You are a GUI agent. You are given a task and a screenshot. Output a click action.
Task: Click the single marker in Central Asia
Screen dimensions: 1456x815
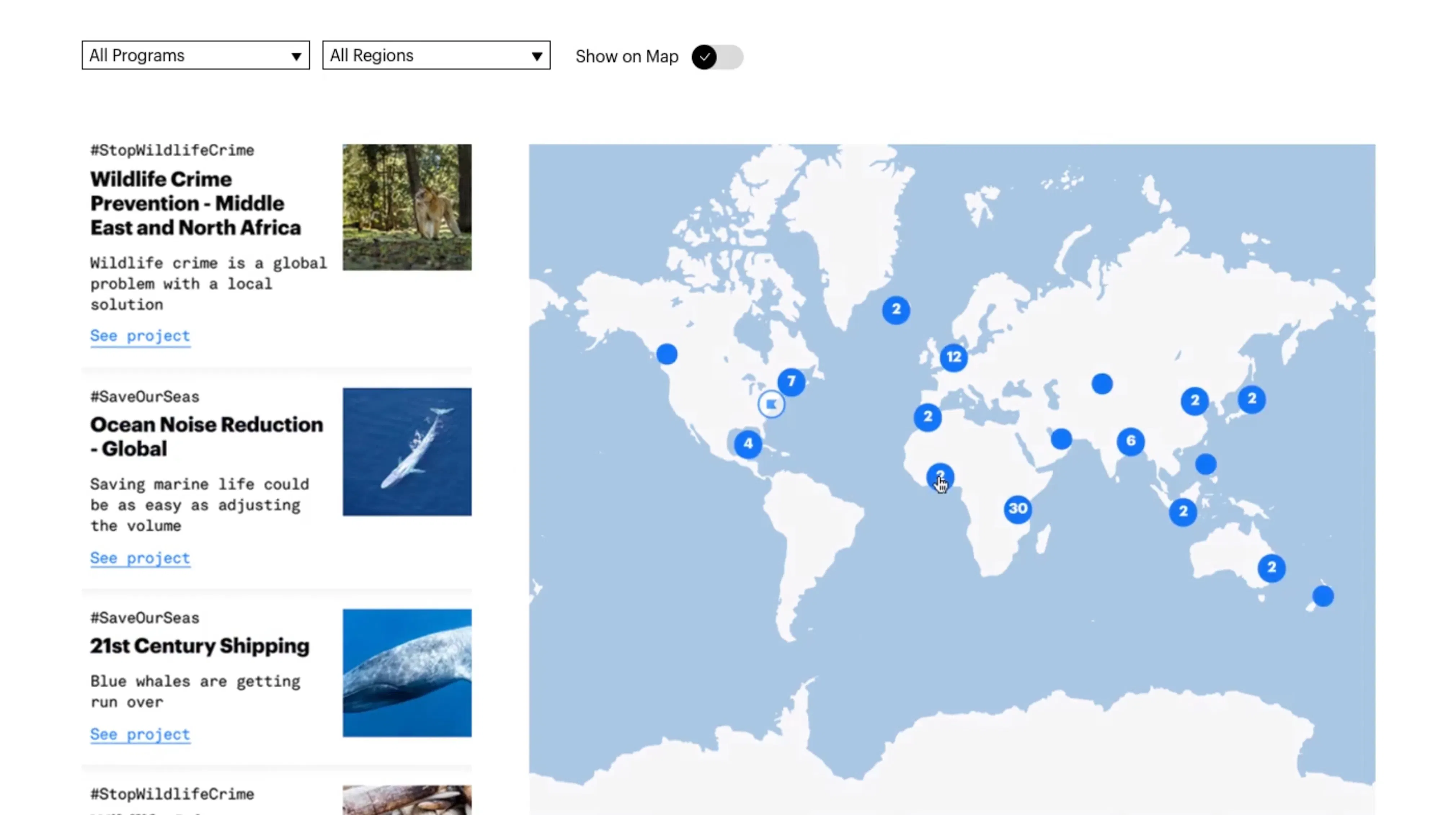(1102, 384)
